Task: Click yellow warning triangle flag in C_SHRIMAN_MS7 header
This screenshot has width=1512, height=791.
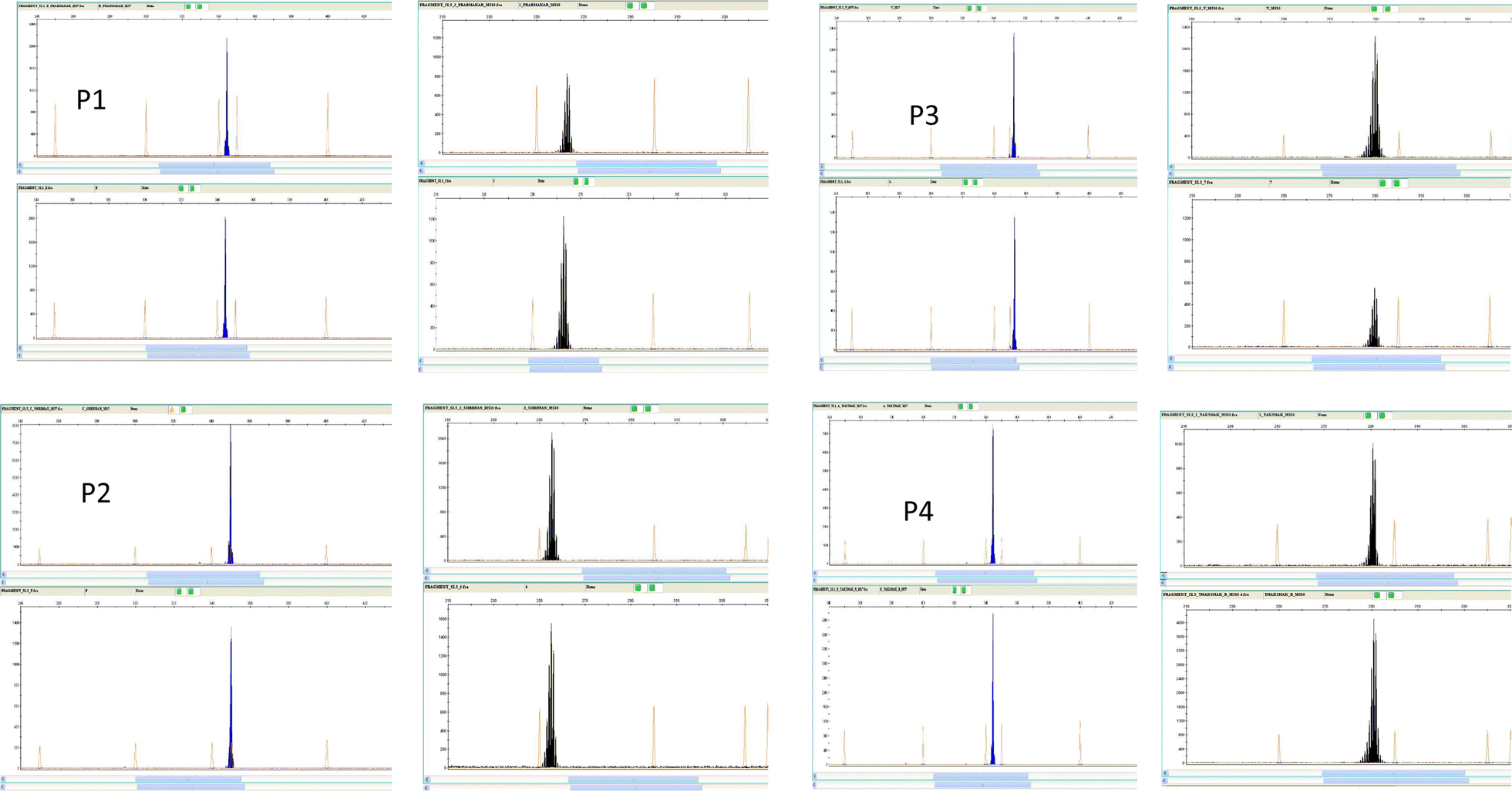Action: 172,409
